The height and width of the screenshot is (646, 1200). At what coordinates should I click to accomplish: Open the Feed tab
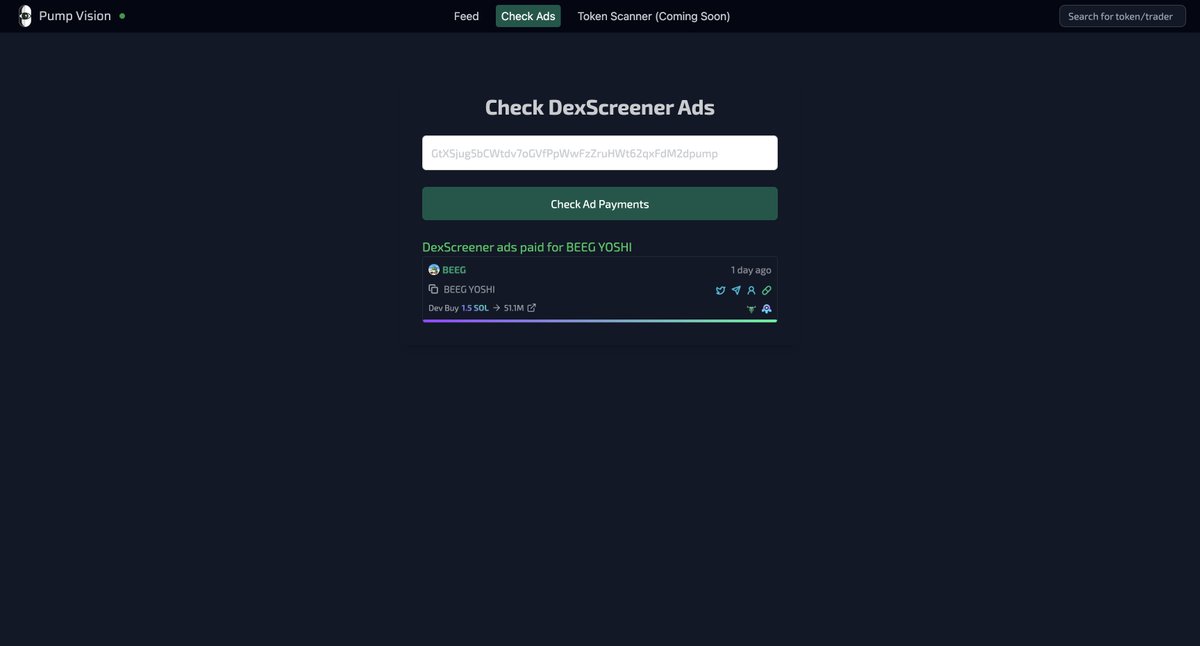point(466,16)
